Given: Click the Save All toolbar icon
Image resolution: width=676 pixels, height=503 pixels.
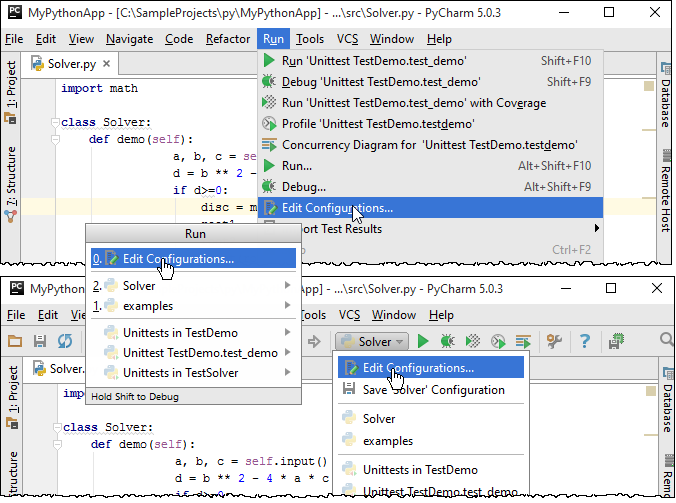Looking at the screenshot, I should pyautogui.click(x=40, y=342).
